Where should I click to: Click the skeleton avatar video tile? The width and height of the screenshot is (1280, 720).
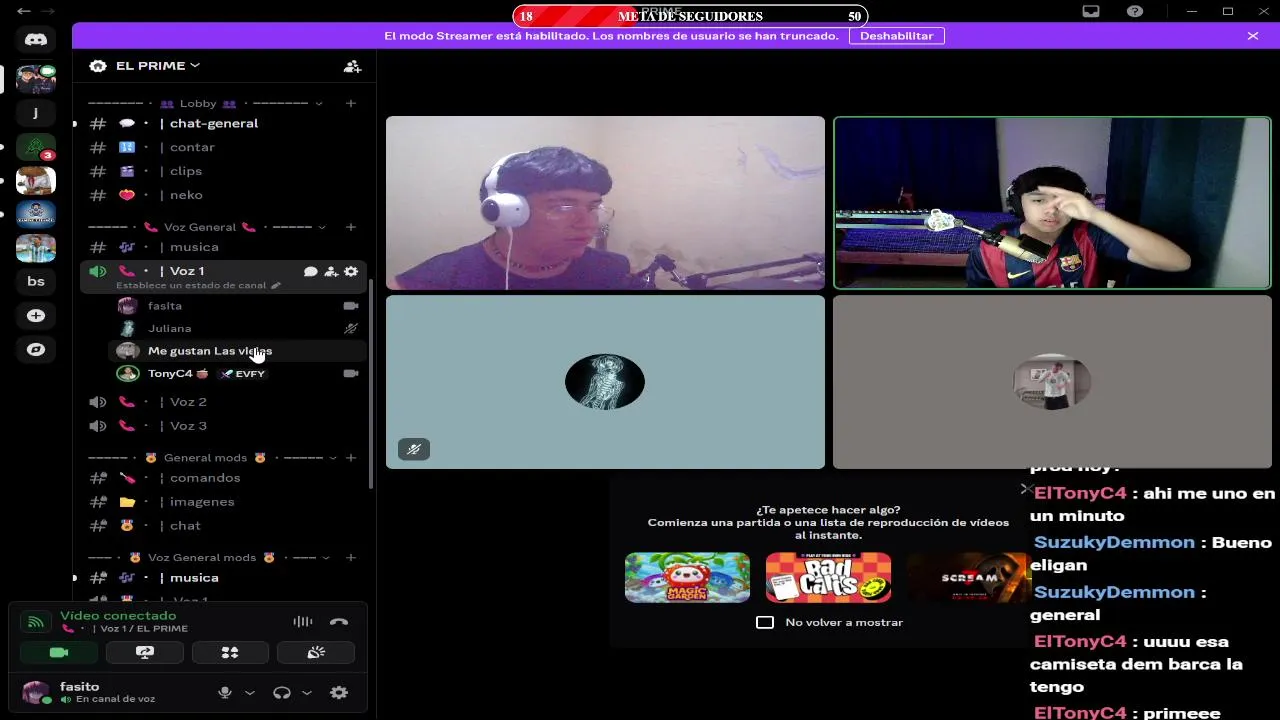coord(605,382)
